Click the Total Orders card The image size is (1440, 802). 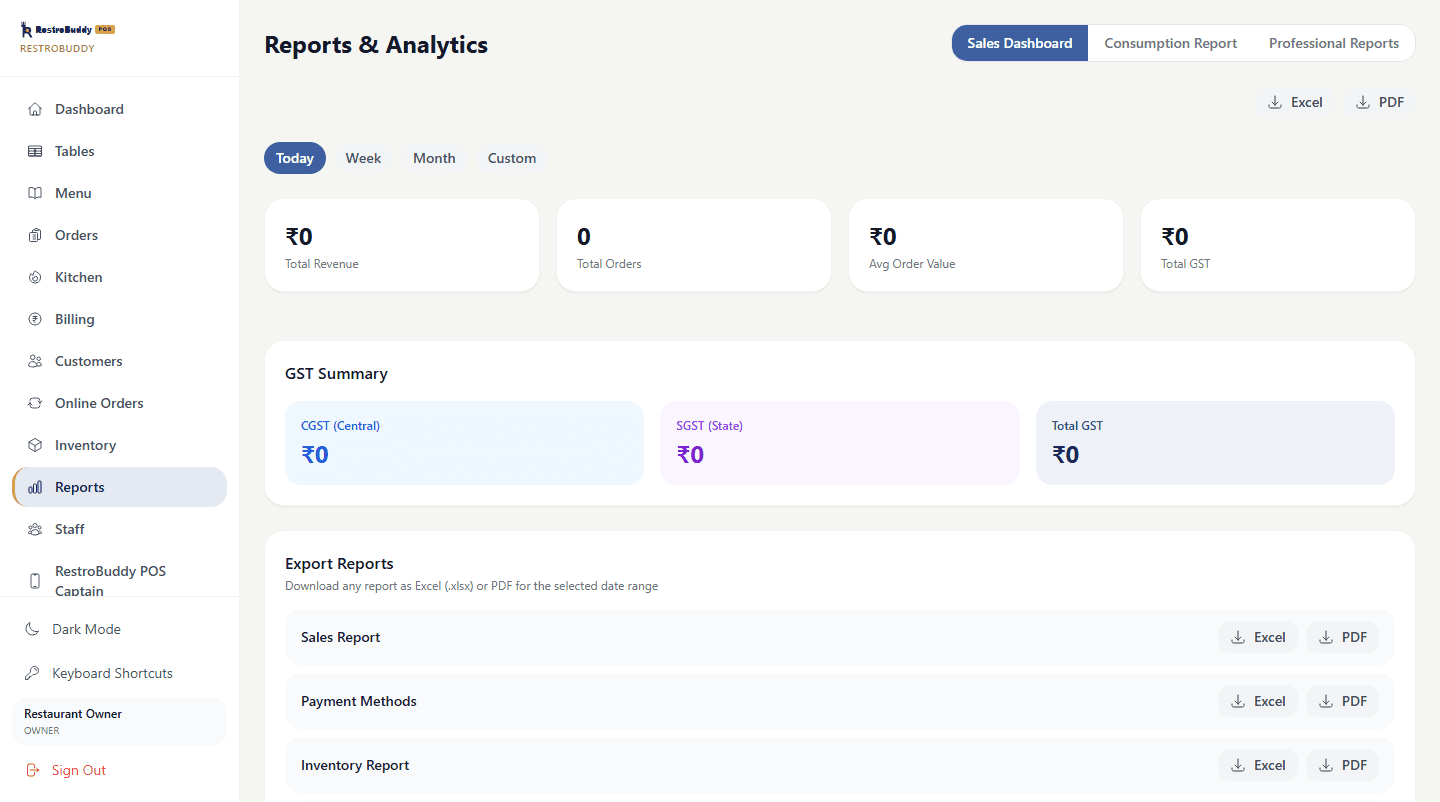tap(694, 245)
